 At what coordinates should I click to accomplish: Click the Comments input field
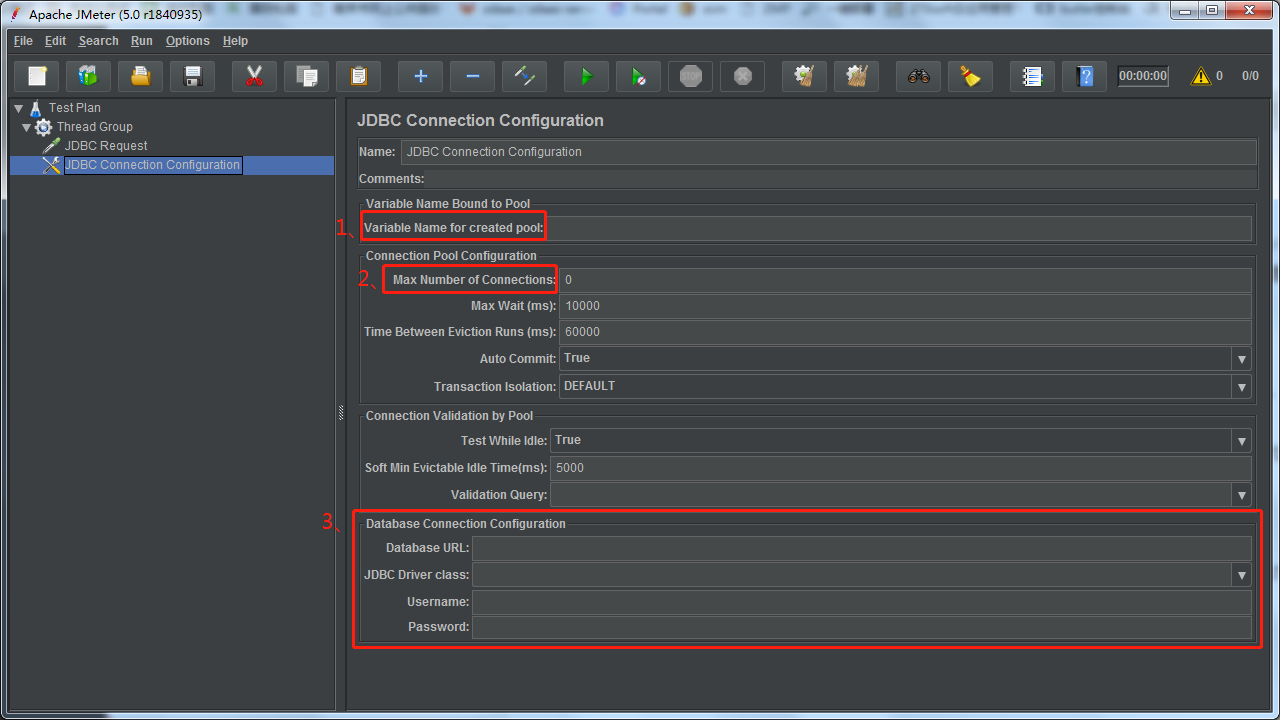tap(841, 179)
